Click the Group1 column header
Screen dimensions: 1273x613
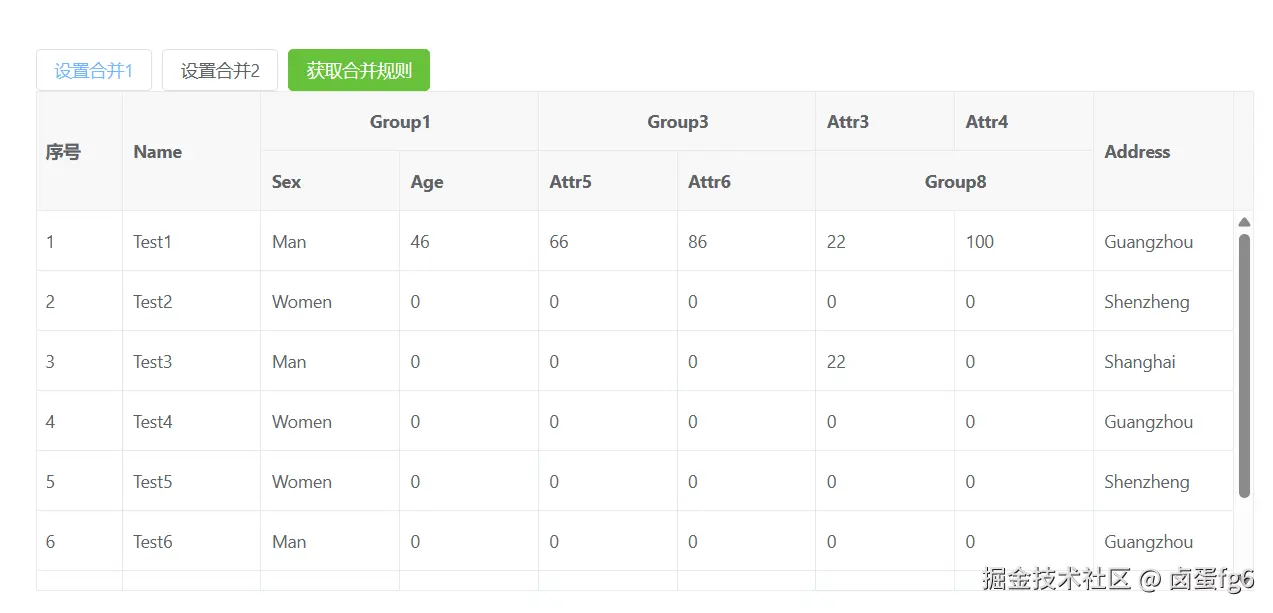click(399, 122)
